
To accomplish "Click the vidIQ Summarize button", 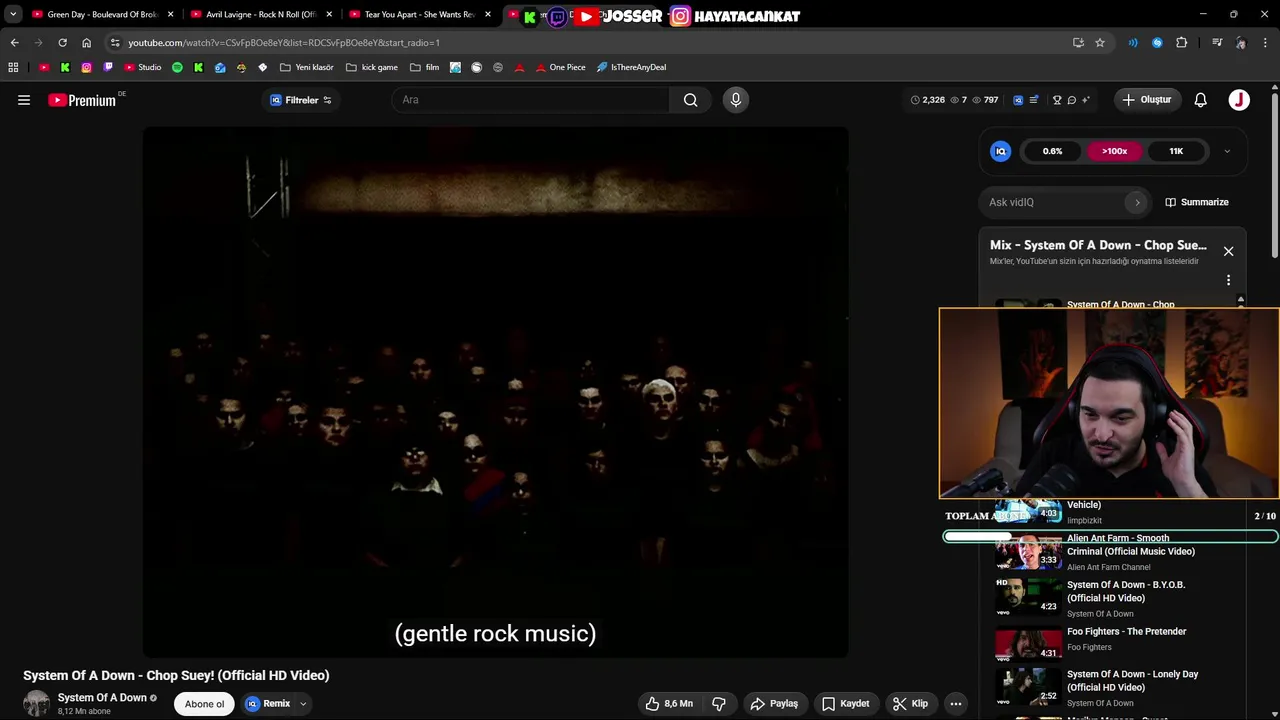I will tap(1197, 202).
